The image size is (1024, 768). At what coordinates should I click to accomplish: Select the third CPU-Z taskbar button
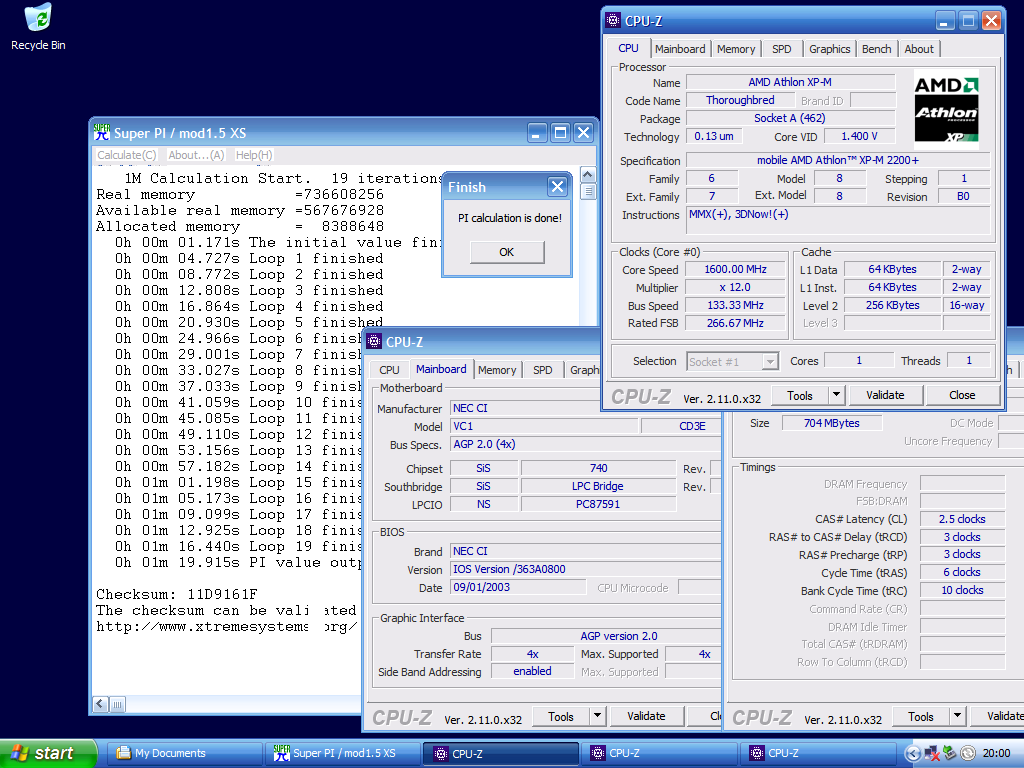819,753
